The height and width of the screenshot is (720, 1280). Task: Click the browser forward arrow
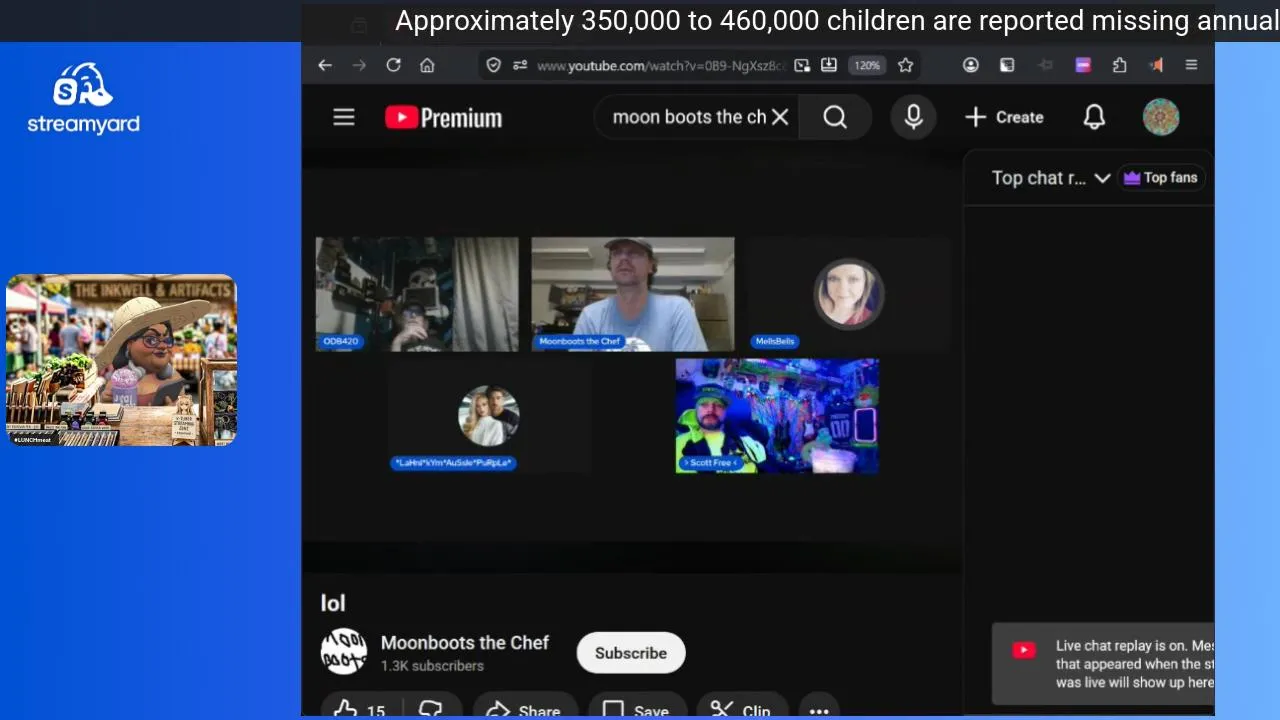click(x=359, y=65)
